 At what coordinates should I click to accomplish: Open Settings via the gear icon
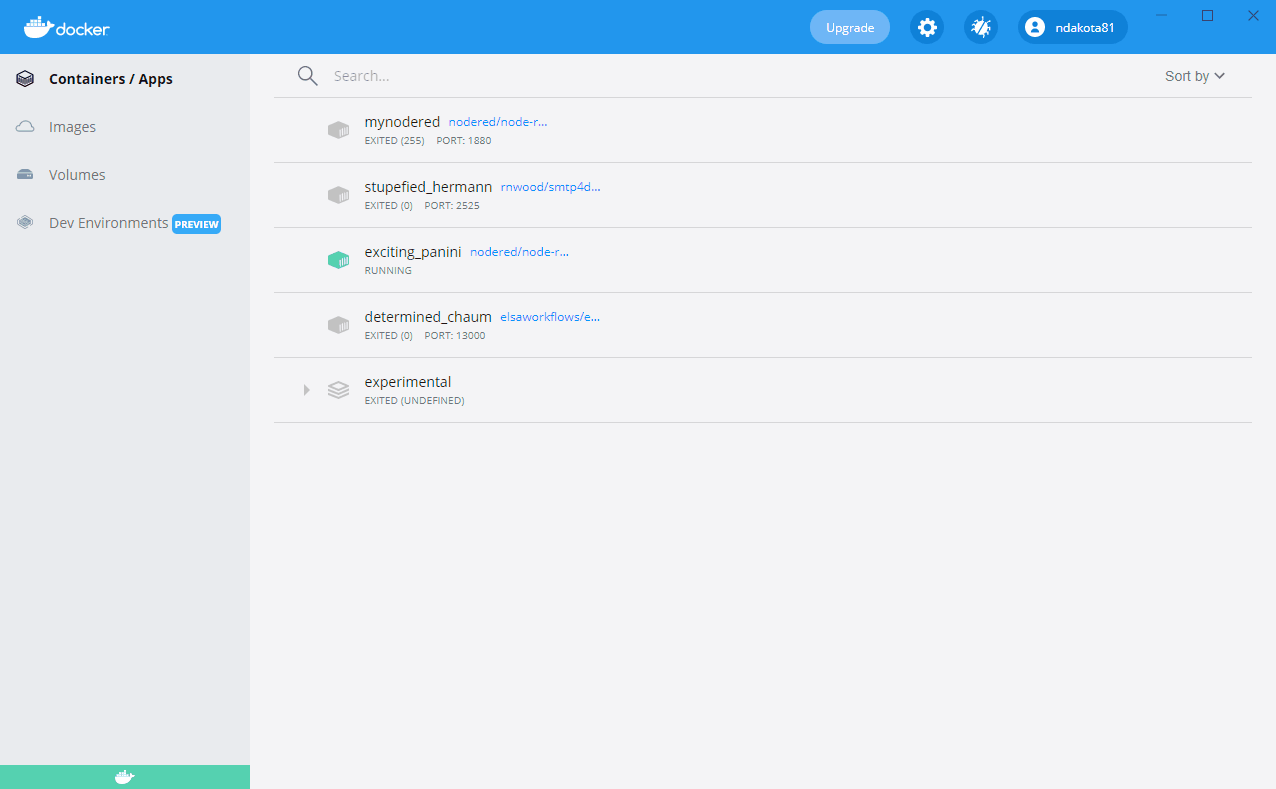point(927,27)
